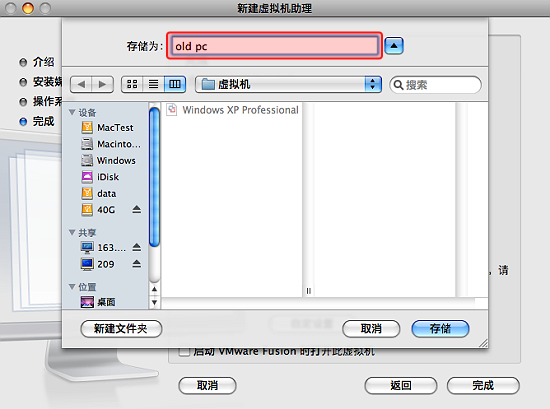Select iDisk icon in sidebar
The height and width of the screenshot is (409, 550).
(x=87, y=177)
